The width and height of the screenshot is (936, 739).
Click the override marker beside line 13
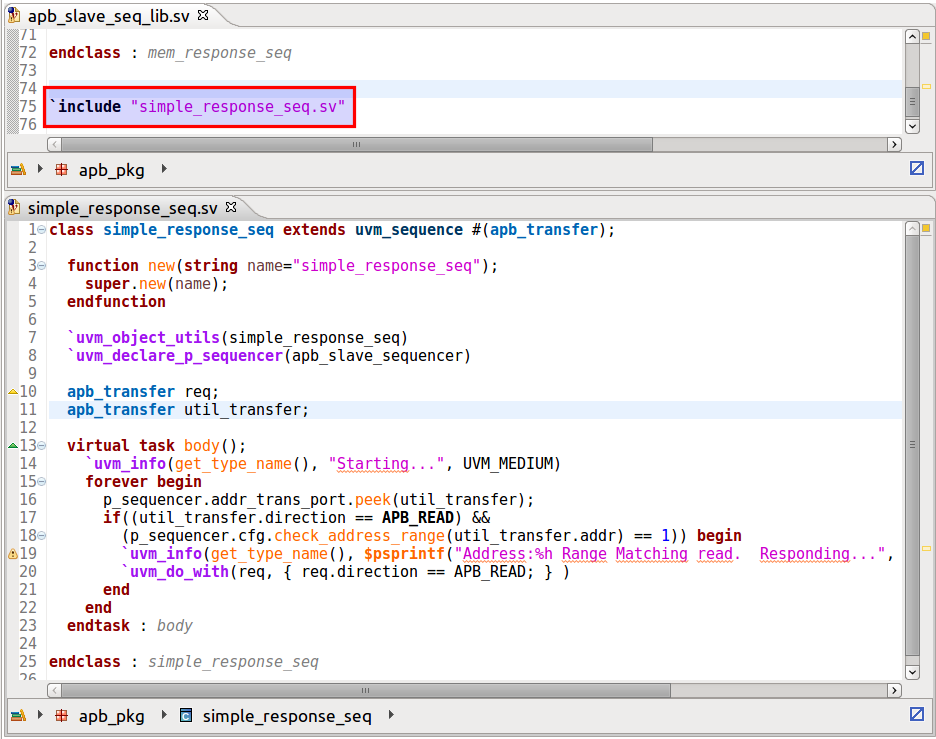tap(13, 445)
